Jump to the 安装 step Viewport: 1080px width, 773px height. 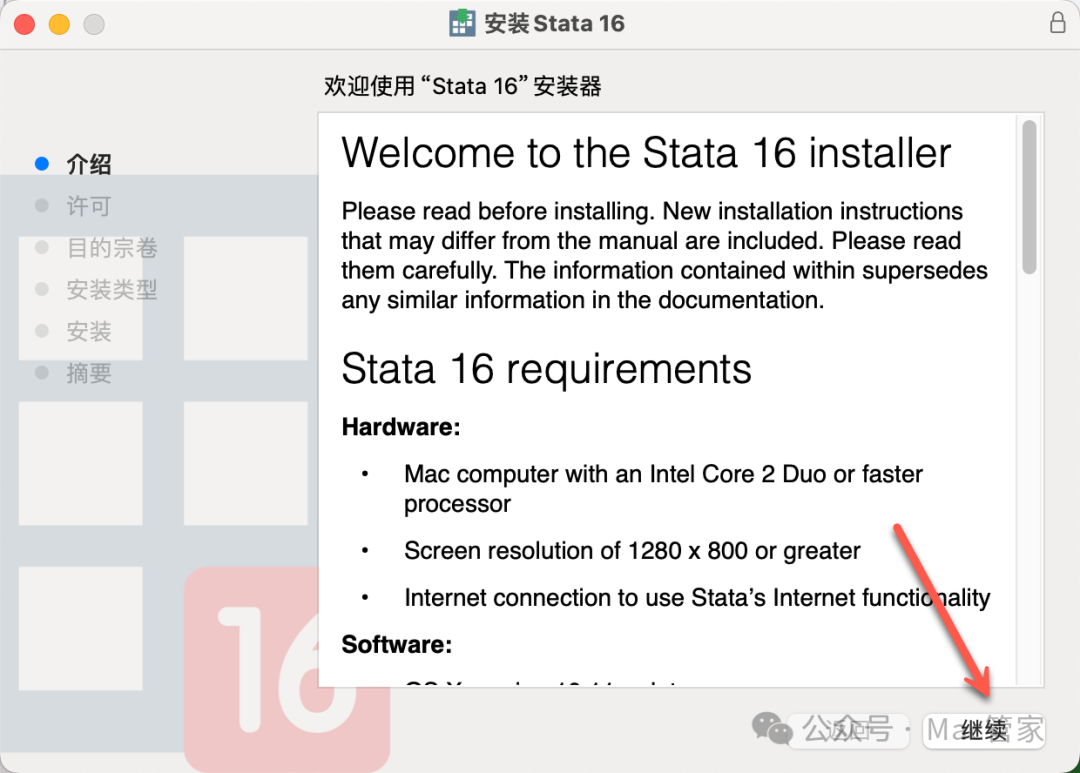click(89, 332)
